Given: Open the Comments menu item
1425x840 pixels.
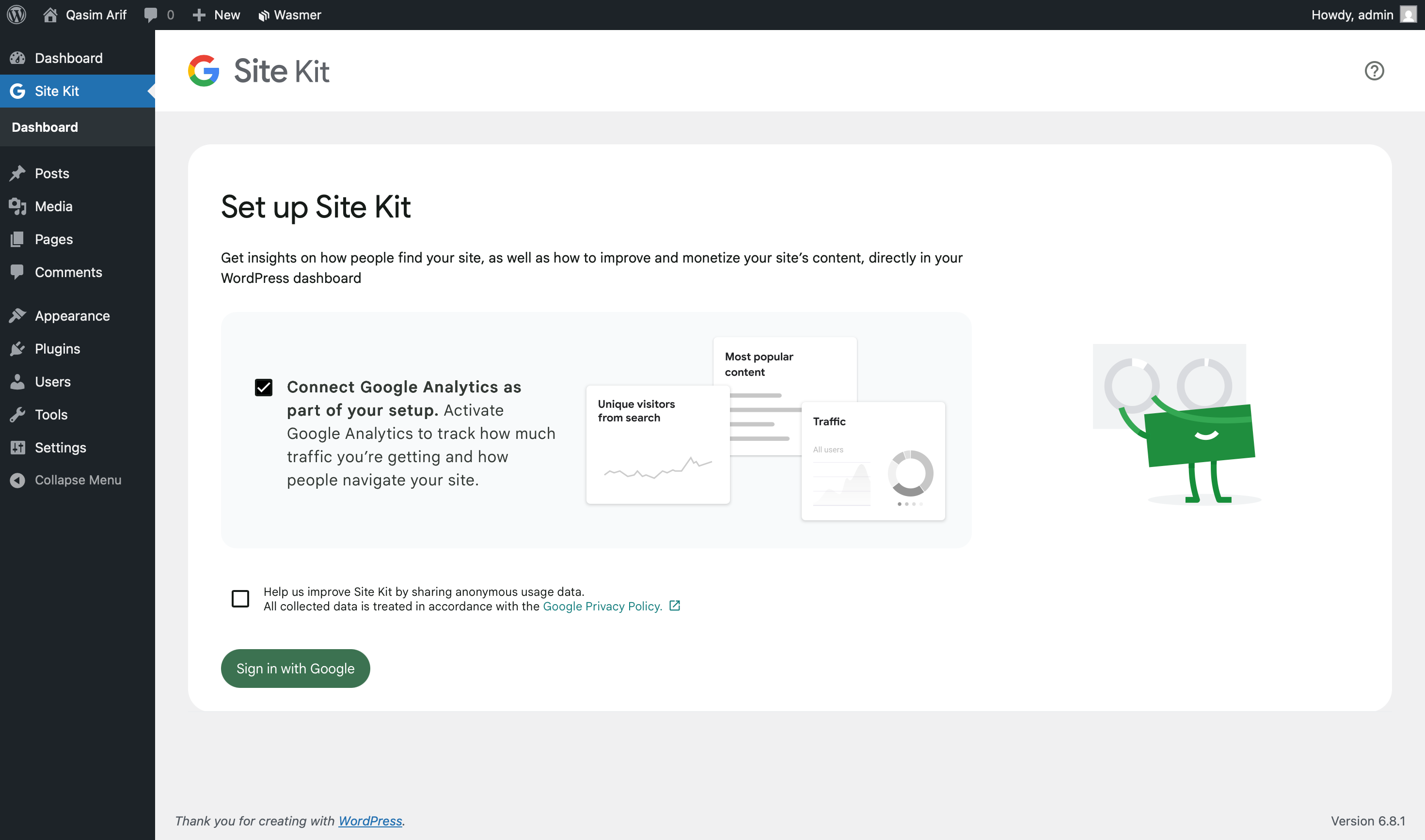Looking at the screenshot, I should point(78,272).
